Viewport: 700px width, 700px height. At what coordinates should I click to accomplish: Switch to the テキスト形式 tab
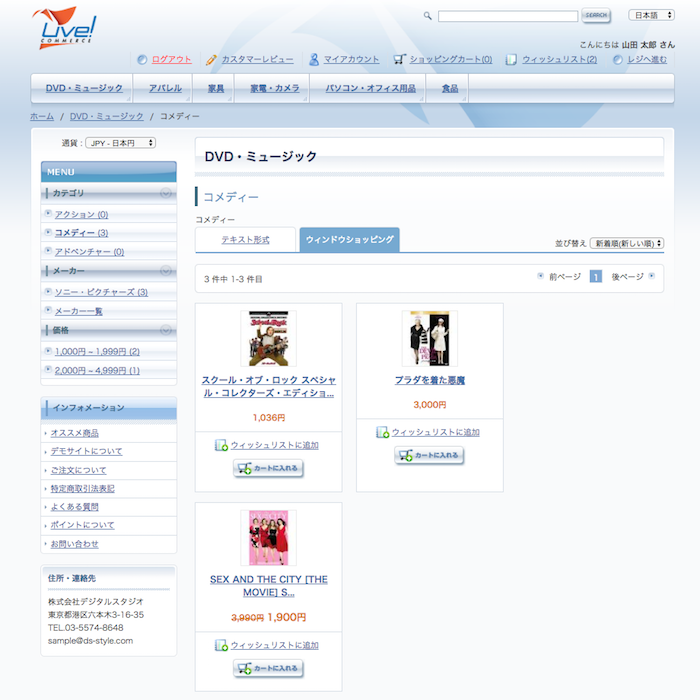[245, 240]
